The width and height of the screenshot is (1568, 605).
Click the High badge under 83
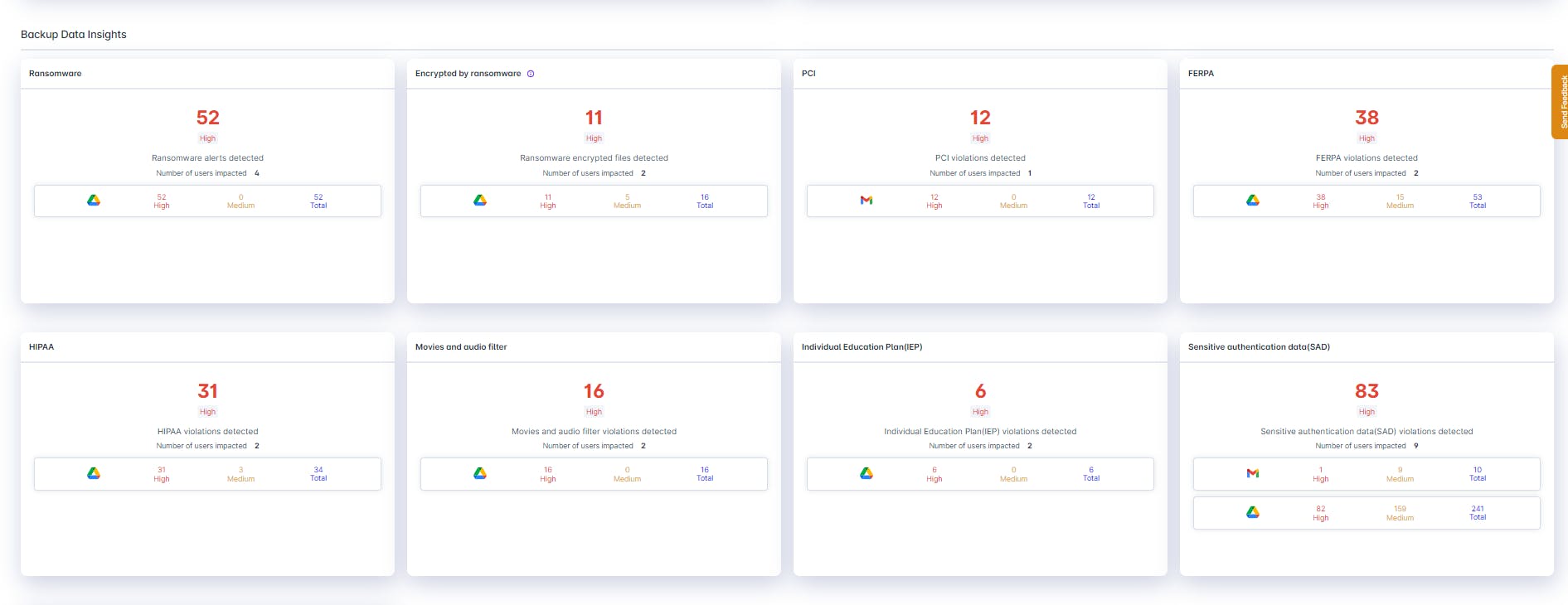point(1367,412)
